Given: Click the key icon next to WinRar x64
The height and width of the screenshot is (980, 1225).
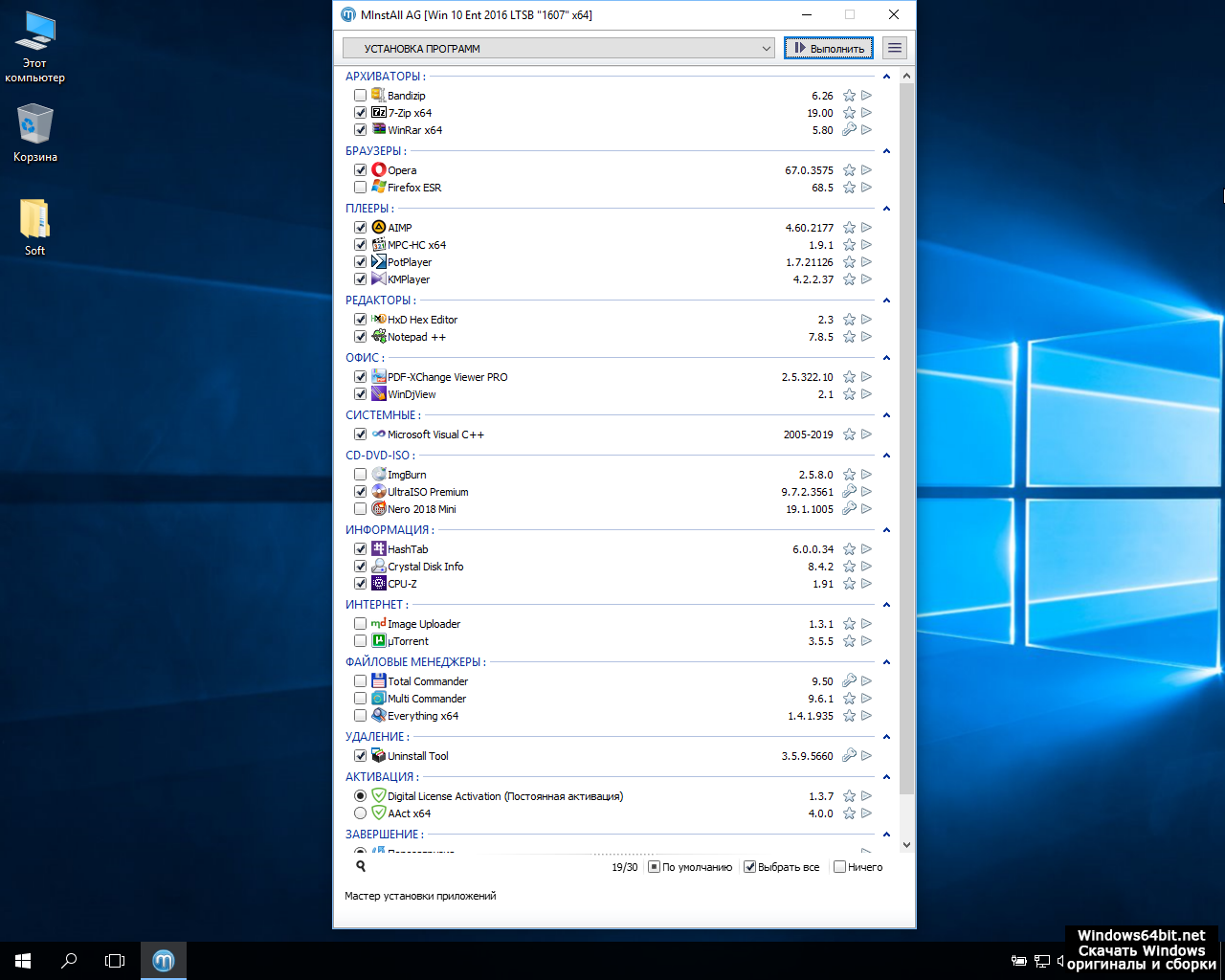Looking at the screenshot, I should tap(849, 130).
